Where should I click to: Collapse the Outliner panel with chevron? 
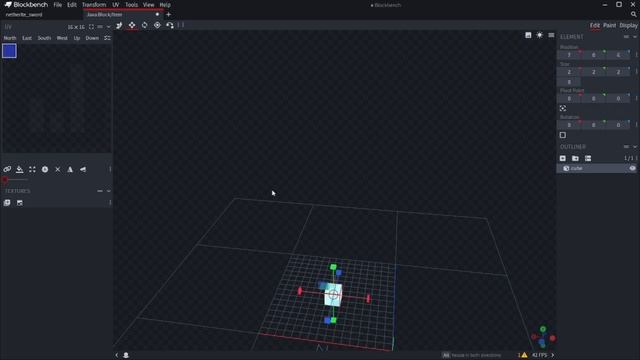pyautogui.click(x=635, y=147)
